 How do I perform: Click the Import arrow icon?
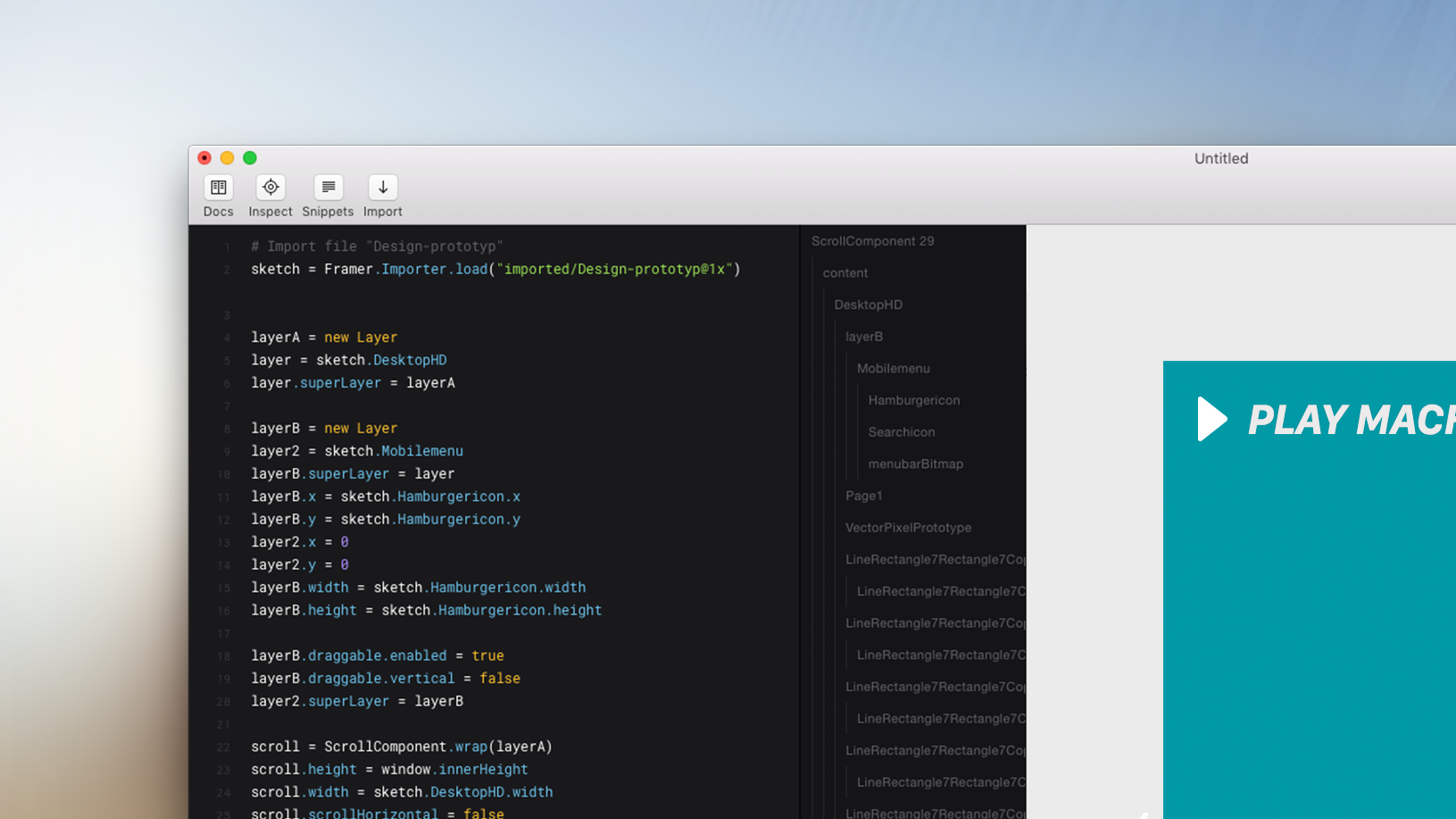383,188
